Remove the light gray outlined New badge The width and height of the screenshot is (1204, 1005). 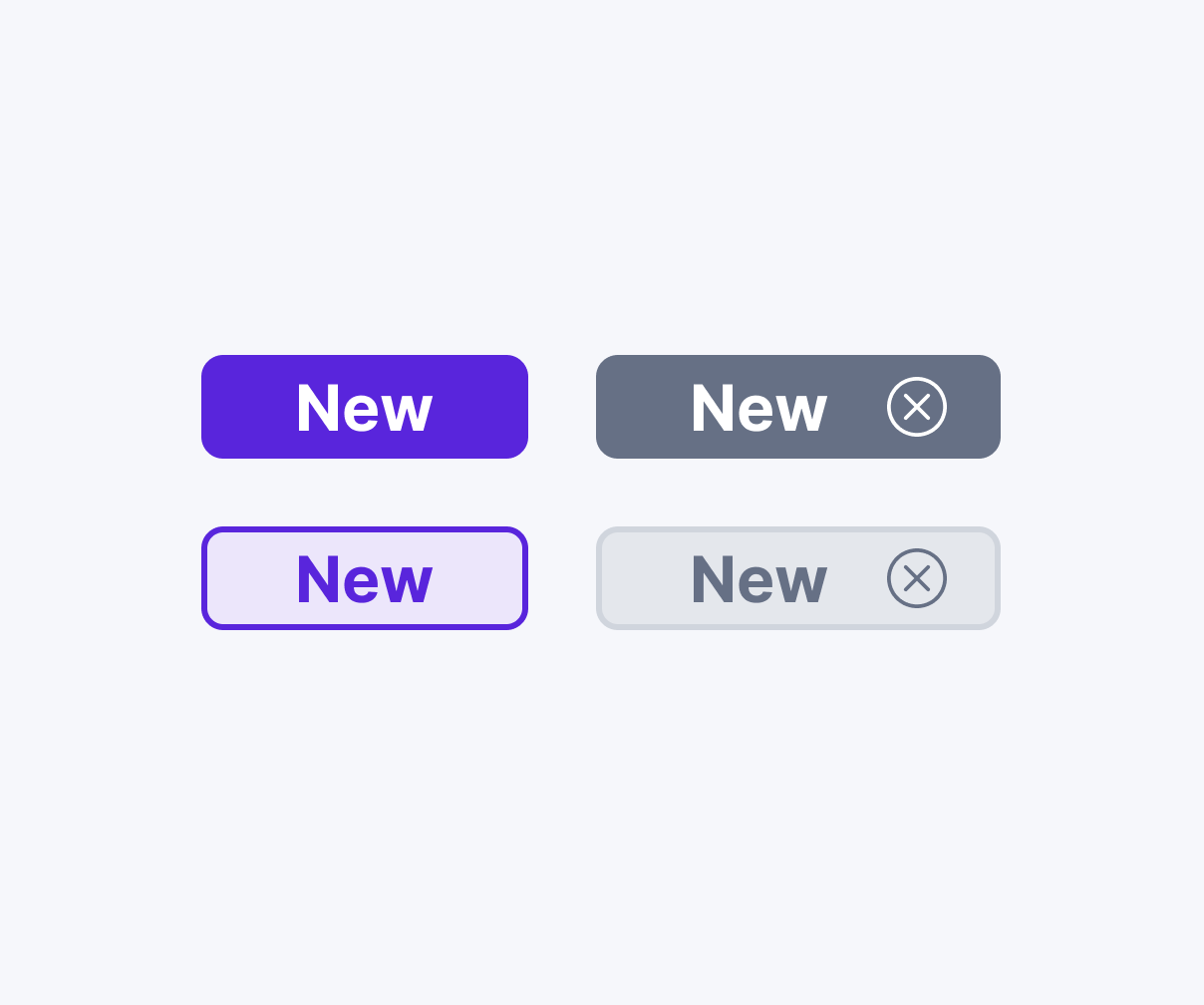pos(916,578)
